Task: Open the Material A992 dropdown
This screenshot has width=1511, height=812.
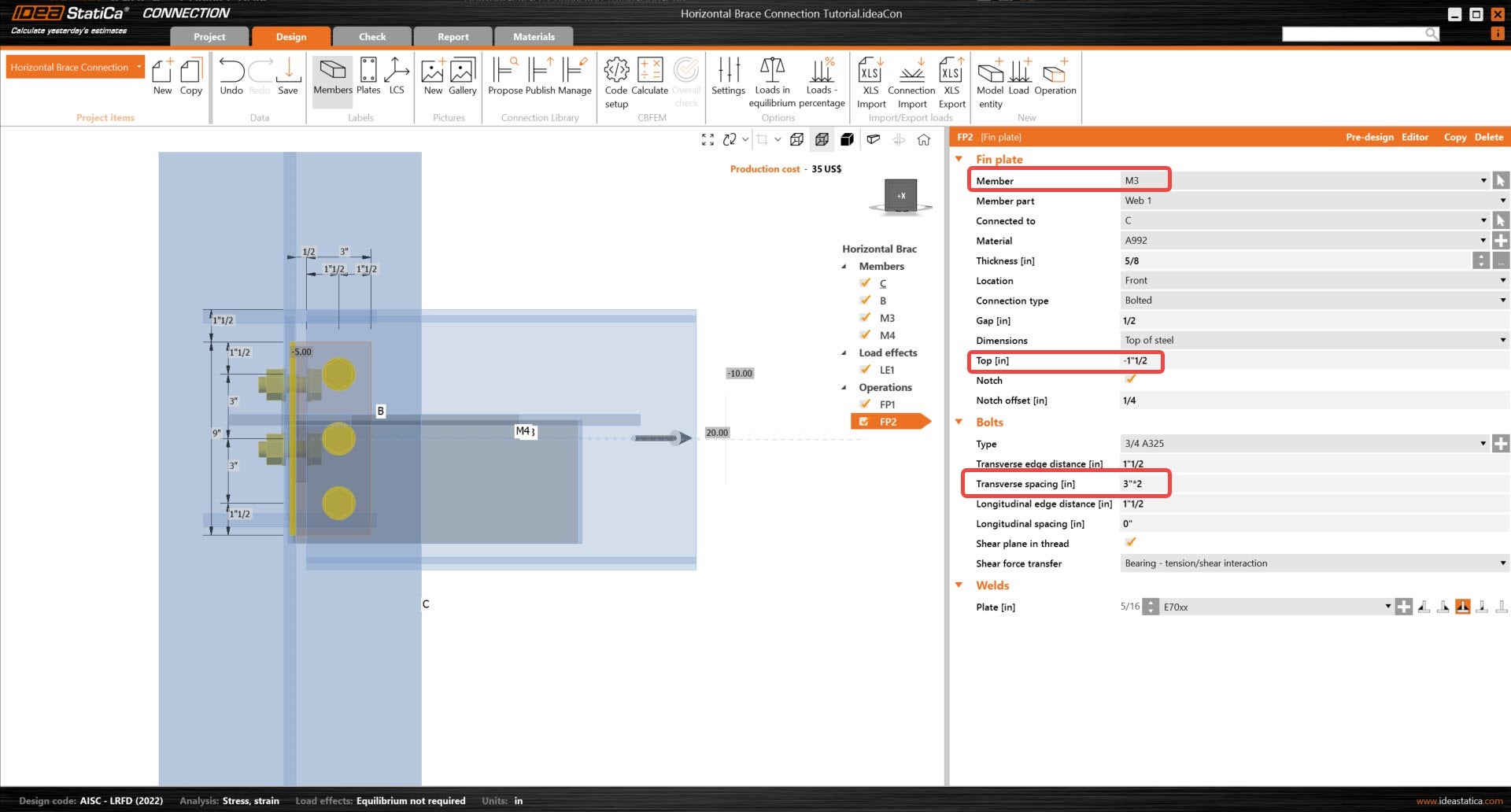Action: (x=1483, y=241)
